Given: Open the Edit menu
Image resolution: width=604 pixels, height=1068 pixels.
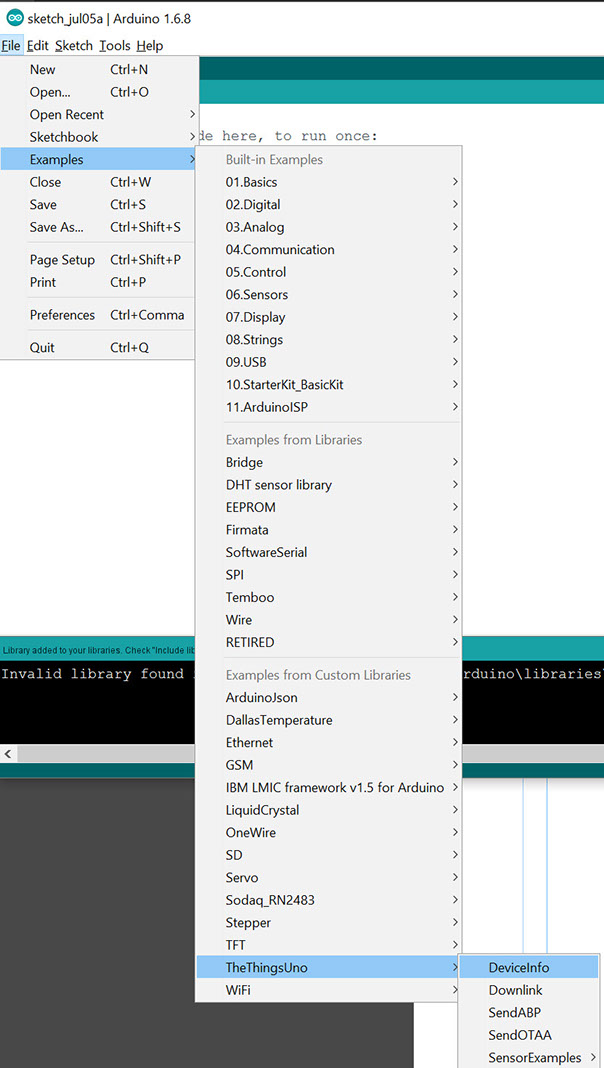Looking at the screenshot, I should click(x=37, y=46).
